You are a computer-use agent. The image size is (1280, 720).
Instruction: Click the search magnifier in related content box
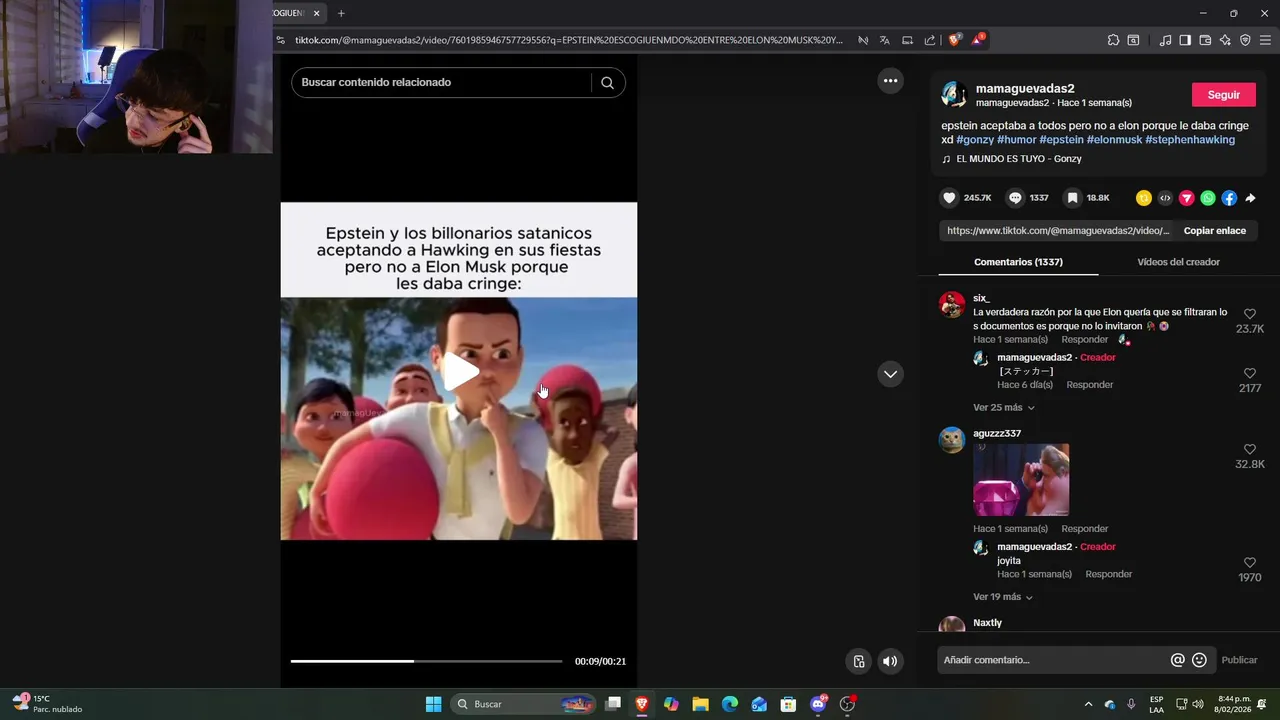607,83
